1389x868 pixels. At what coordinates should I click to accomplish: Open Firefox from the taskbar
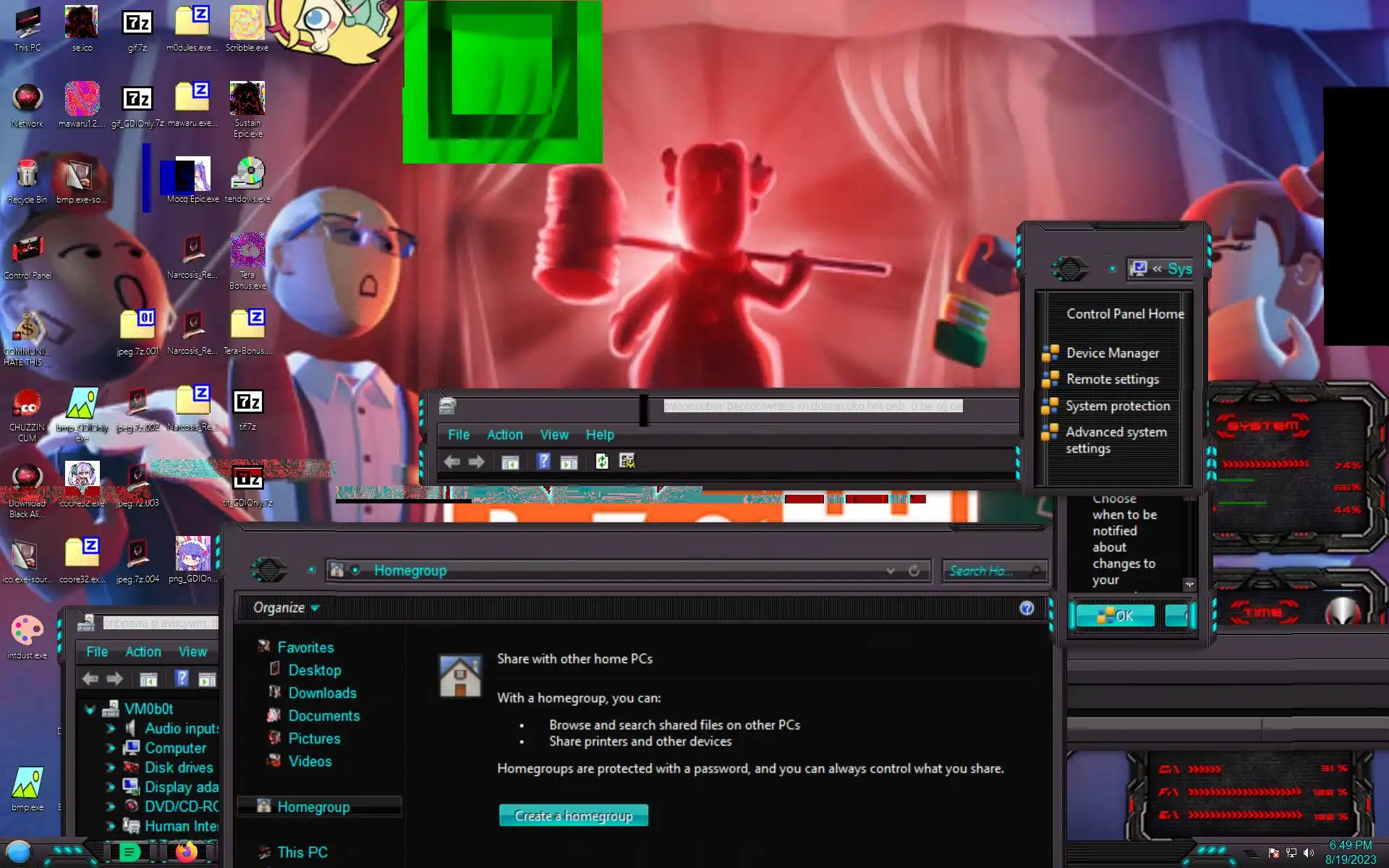[186, 852]
